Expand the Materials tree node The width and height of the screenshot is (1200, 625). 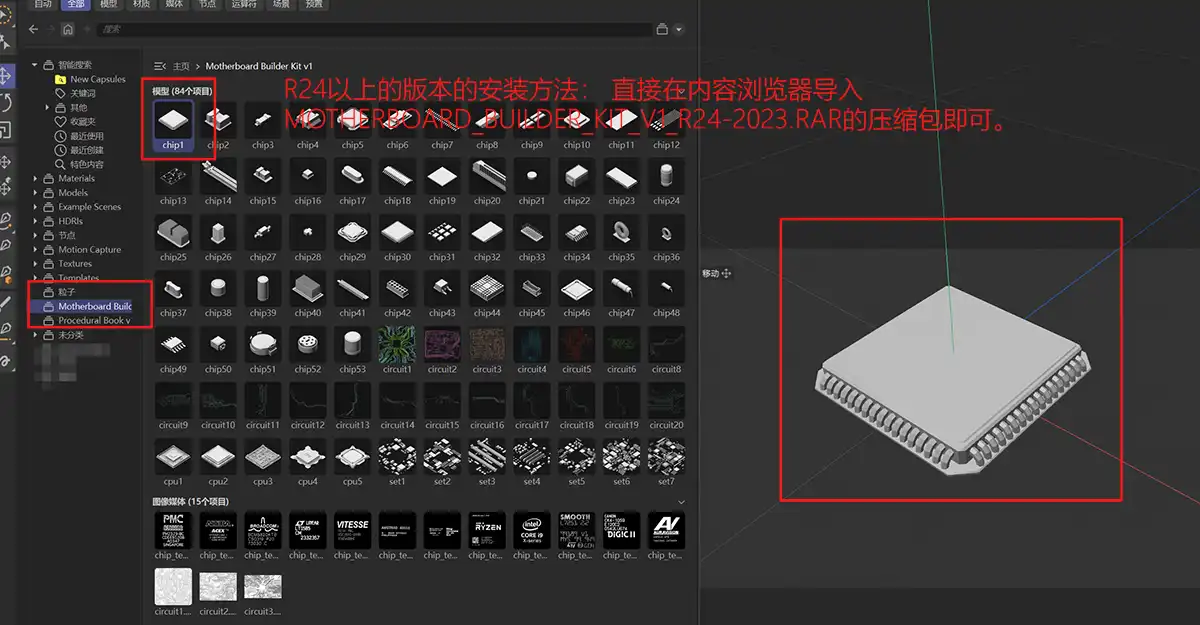click(36, 179)
